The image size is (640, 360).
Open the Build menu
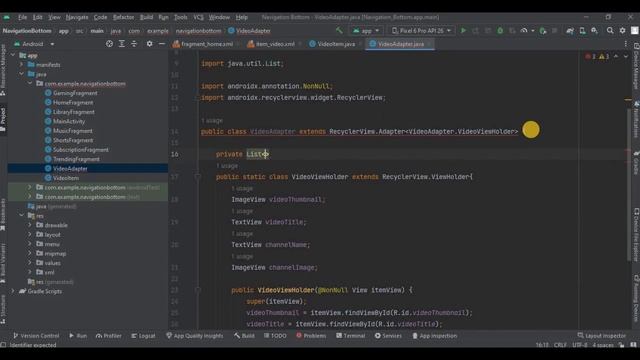click(146, 17)
